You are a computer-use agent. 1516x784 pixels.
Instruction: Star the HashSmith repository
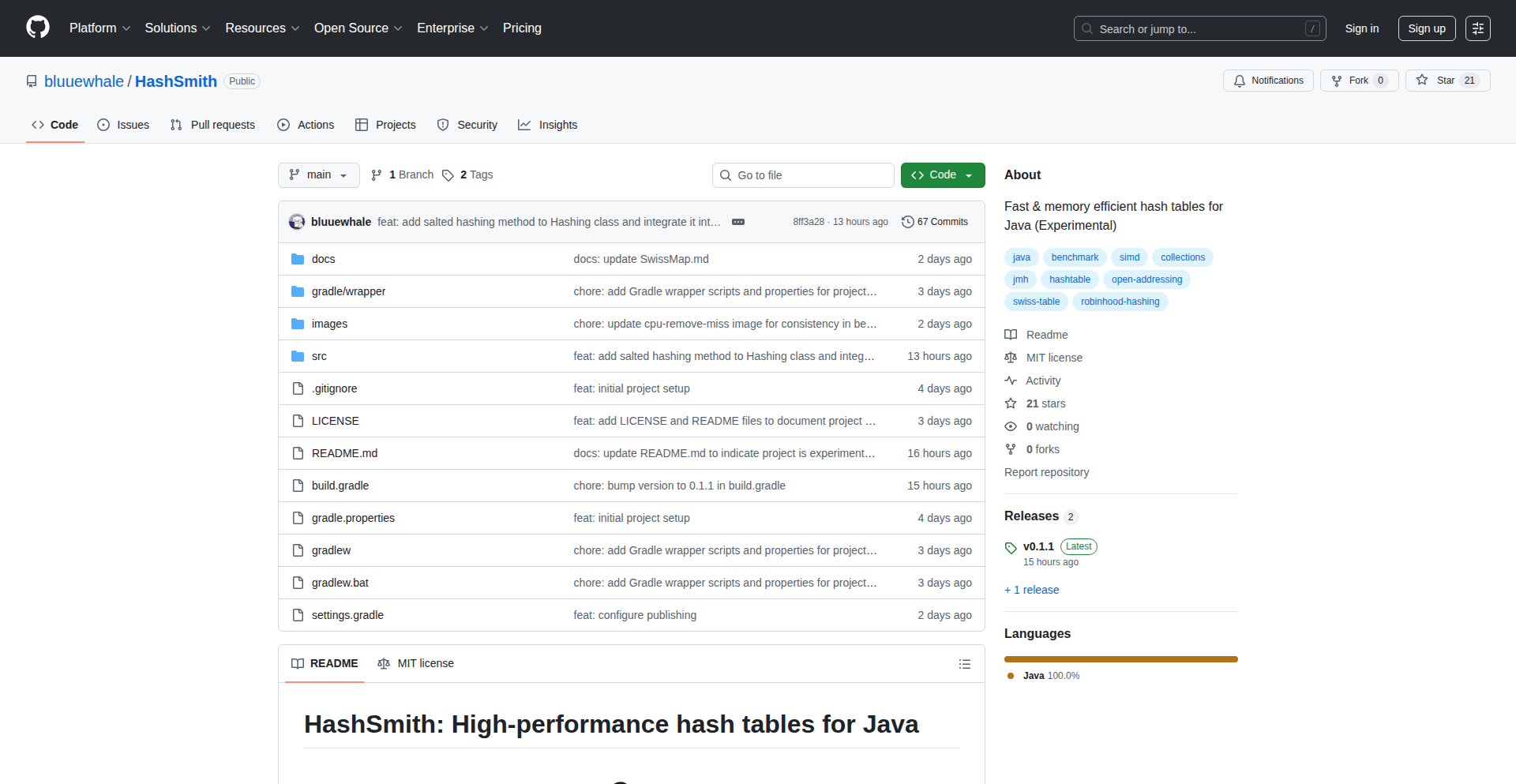[1447, 80]
